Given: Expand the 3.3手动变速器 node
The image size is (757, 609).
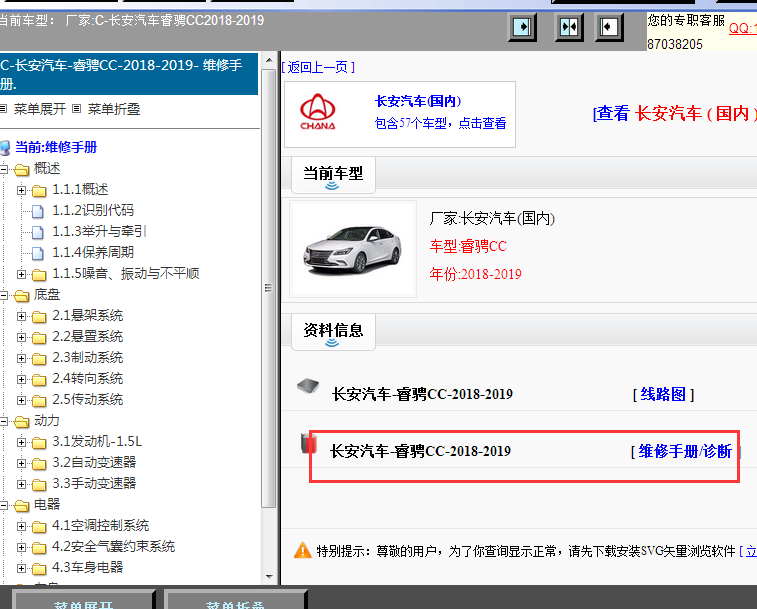Looking at the screenshot, I should [21, 484].
